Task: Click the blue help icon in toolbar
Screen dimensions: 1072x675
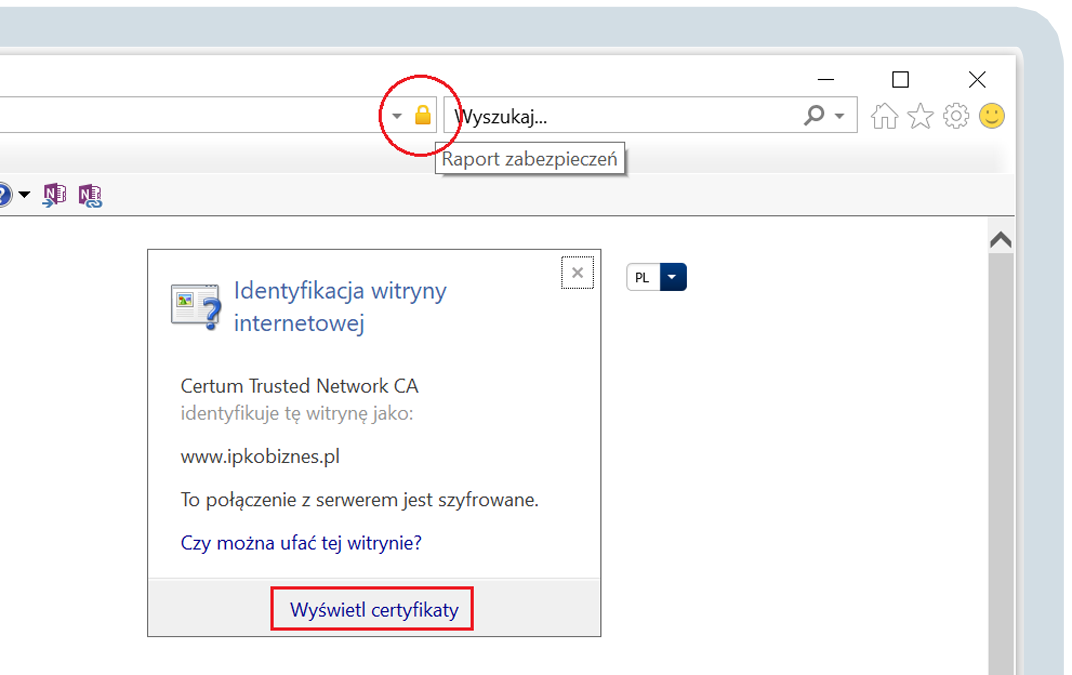Action: [5, 195]
